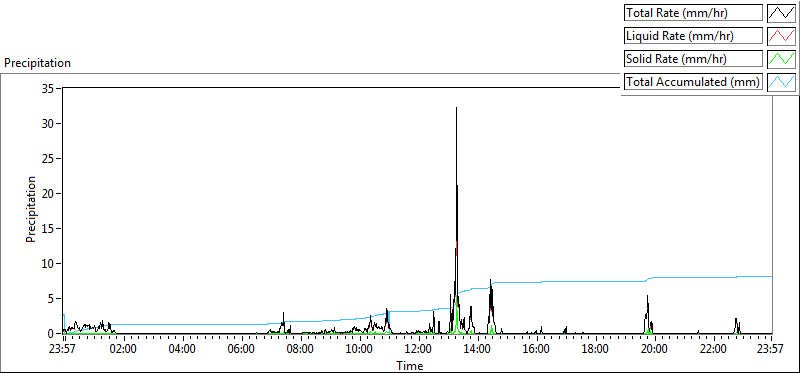Click the 02:00 time axis label
Image resolution: width=800 pixels, height=373 pixels.
tap(124, 350)
